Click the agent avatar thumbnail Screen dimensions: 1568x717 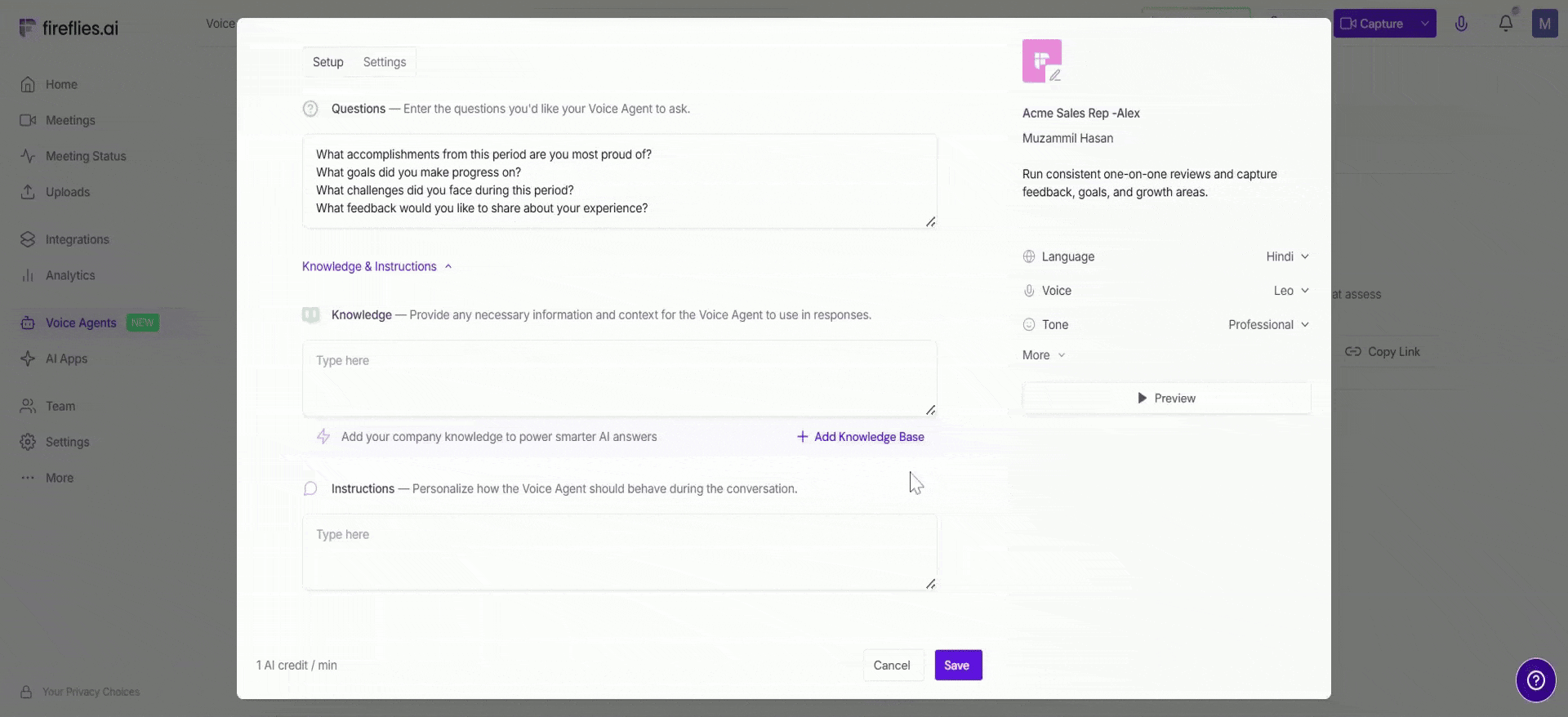pyautogui.click(x=1042, y=60)
